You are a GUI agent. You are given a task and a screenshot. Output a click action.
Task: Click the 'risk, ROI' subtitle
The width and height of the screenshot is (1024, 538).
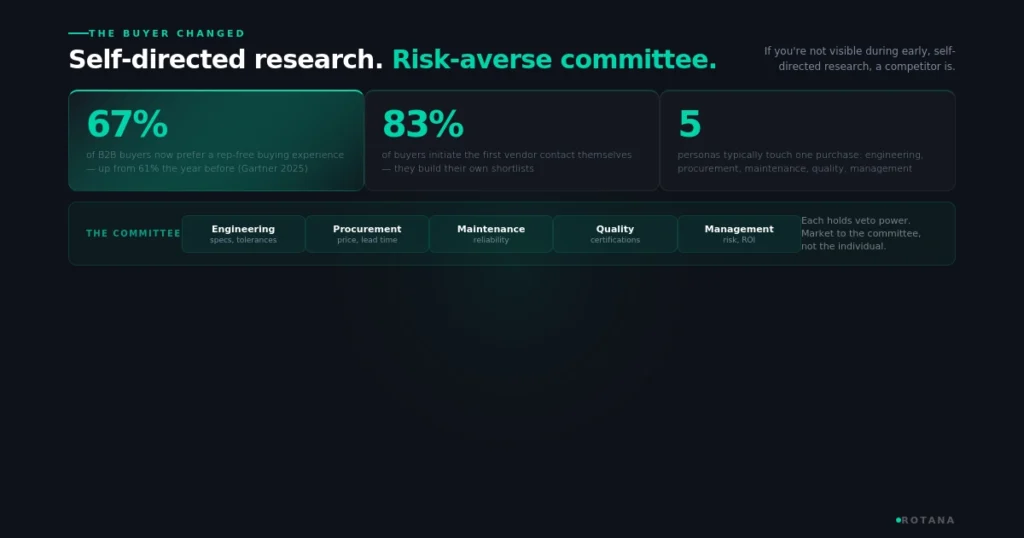[739, 240]
